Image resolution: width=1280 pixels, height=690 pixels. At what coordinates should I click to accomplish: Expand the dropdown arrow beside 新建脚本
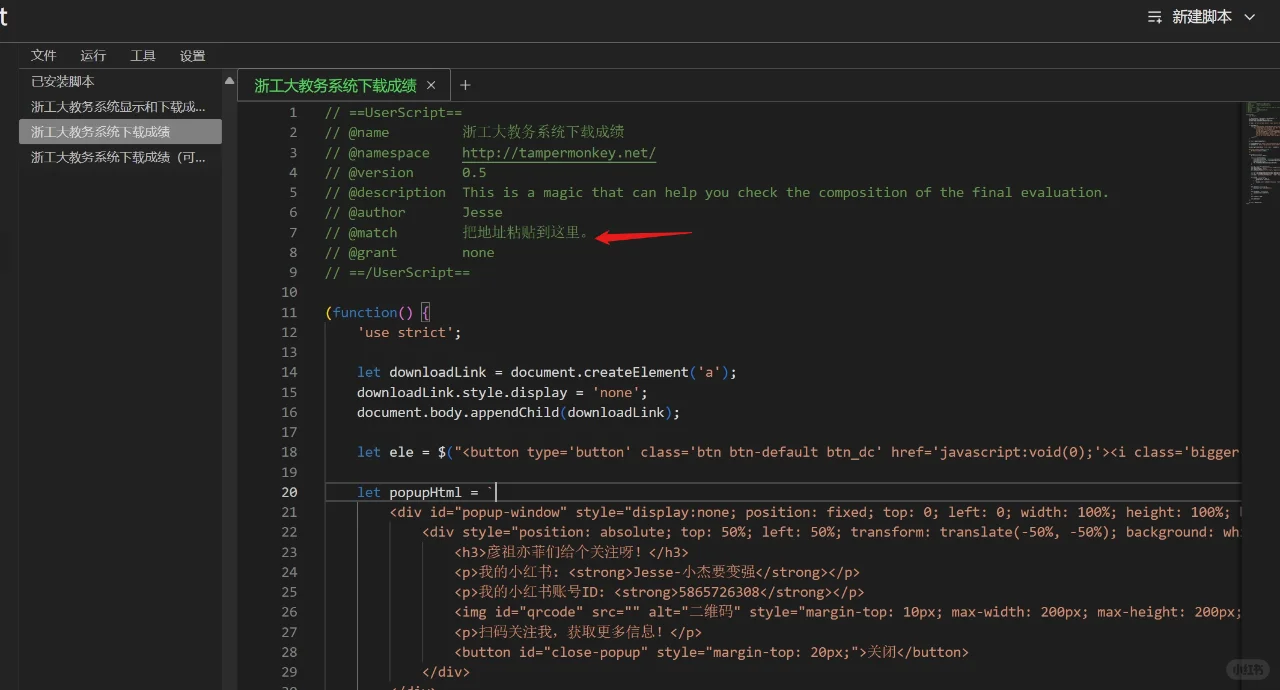pyautogui.click(x=1249, y=17)
